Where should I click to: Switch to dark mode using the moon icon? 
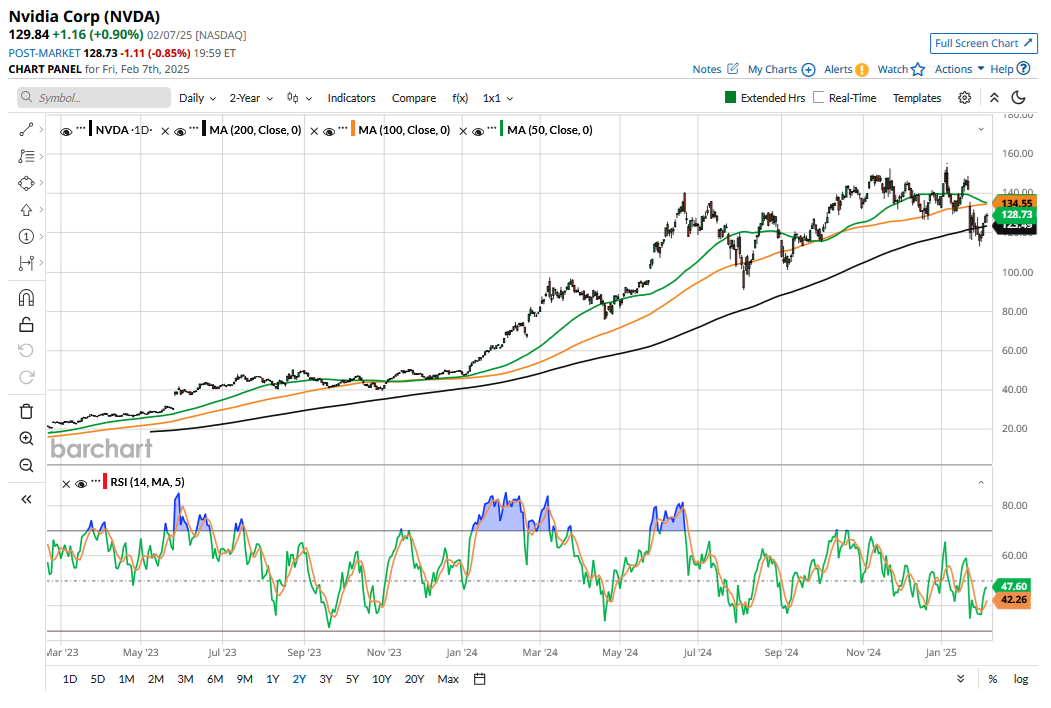click(x=1018, y=97)
